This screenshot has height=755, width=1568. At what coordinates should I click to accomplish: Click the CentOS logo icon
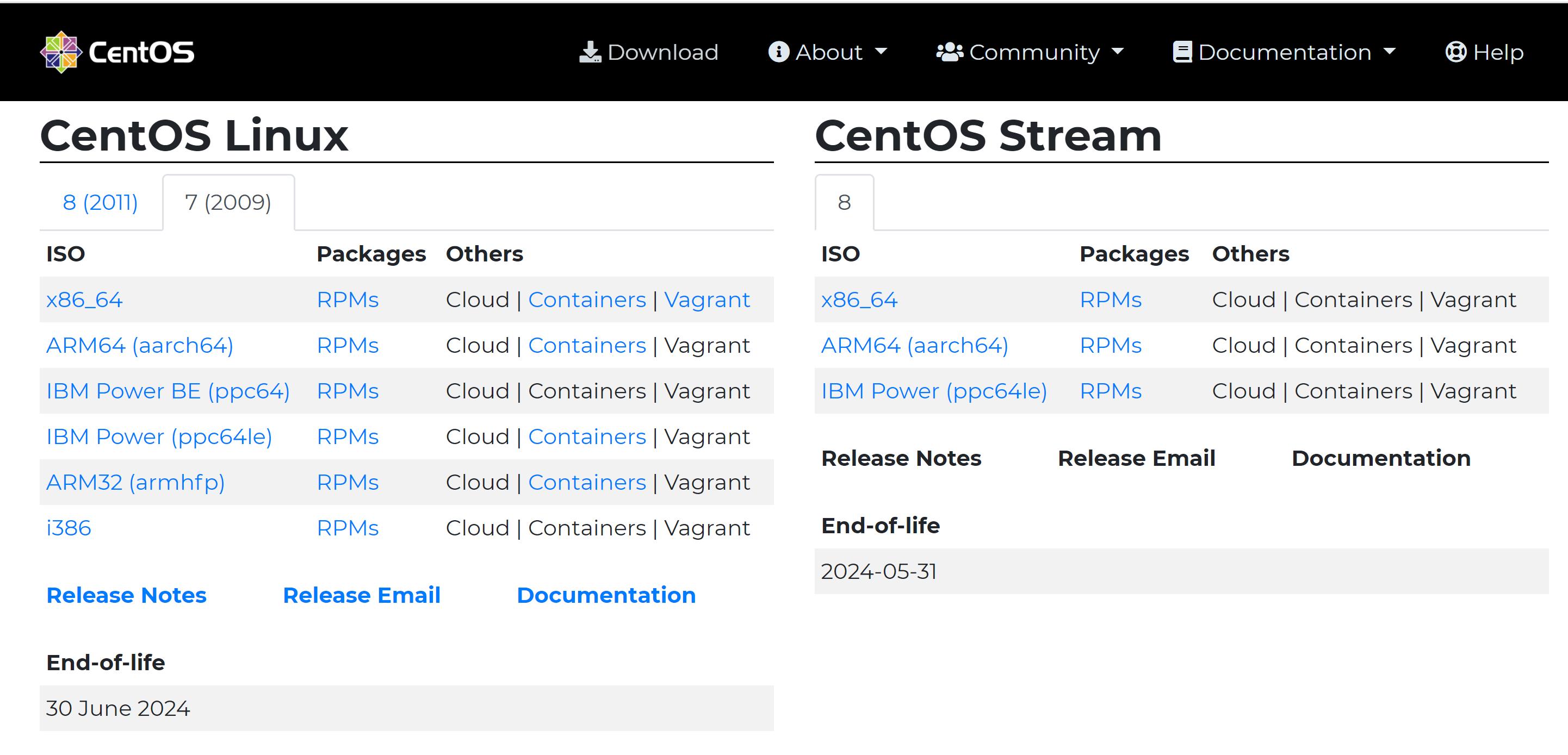click(x=61, y=52)
